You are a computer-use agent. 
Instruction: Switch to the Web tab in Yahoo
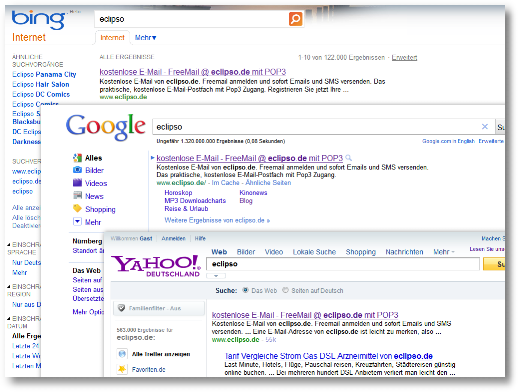[219, 252]
